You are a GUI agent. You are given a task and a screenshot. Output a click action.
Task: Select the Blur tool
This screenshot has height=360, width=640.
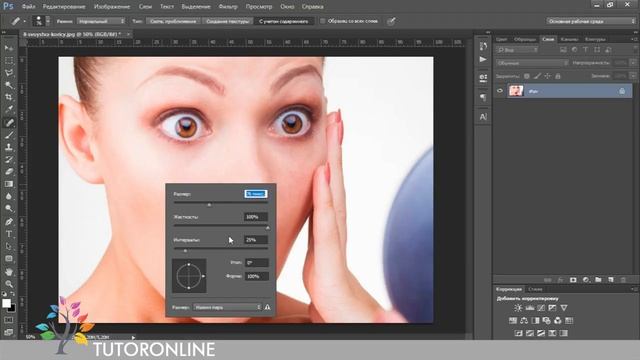(x=9, y=196)
